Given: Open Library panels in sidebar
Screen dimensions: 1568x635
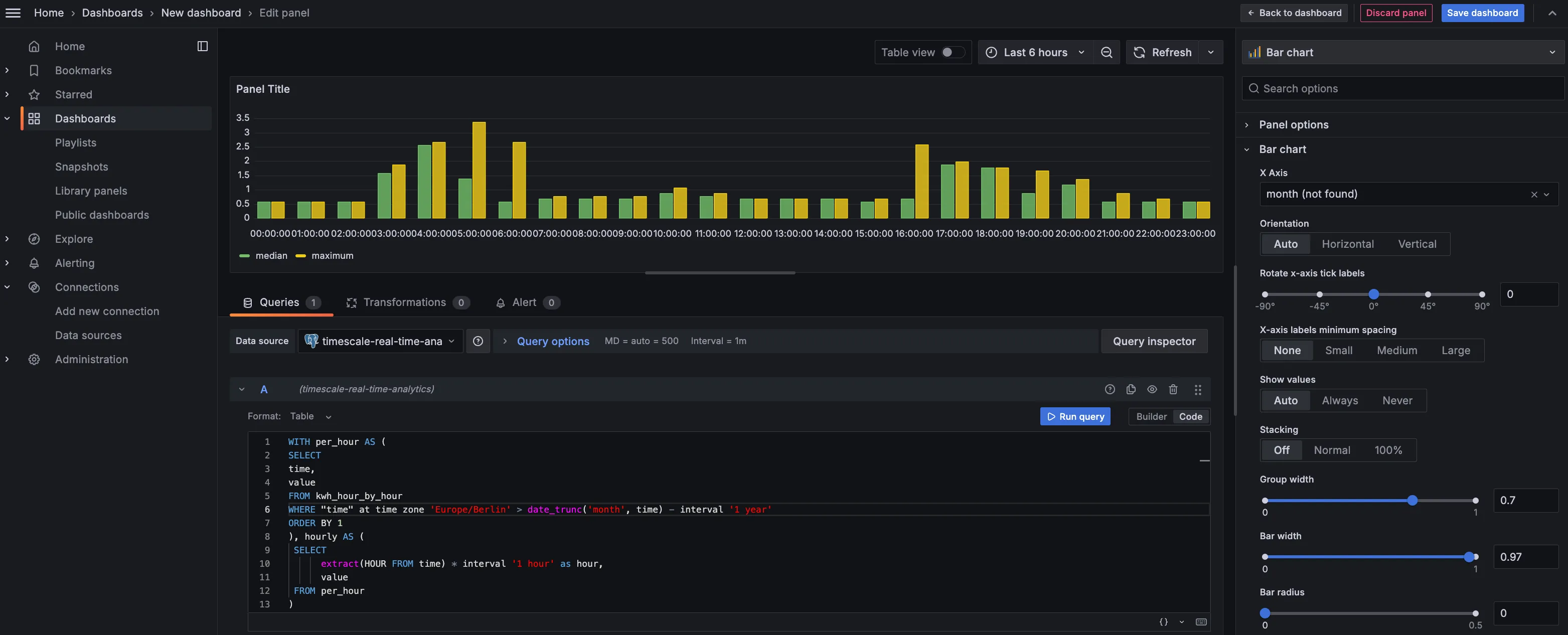Looking at the screenshot, I should pyautogui.click(x=91, y=191).
